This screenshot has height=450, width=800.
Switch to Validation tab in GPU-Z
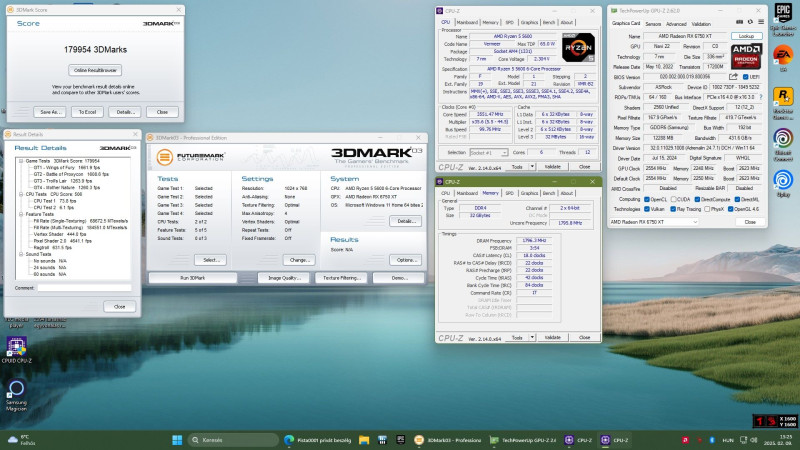tap(701, 24)
